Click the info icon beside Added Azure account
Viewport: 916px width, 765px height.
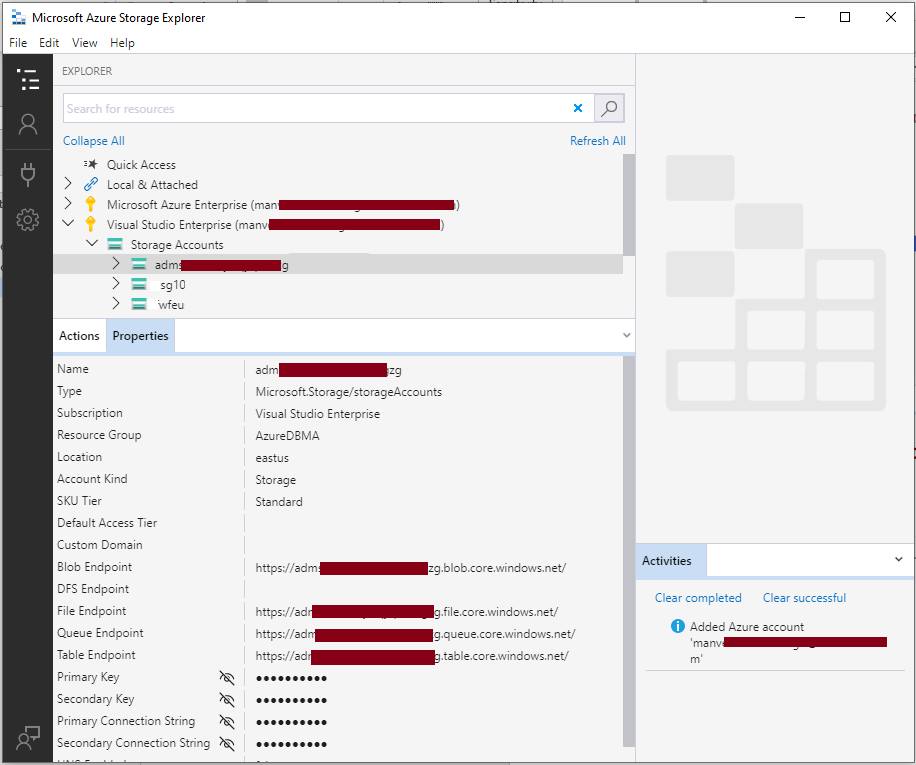tap(678, 626)
